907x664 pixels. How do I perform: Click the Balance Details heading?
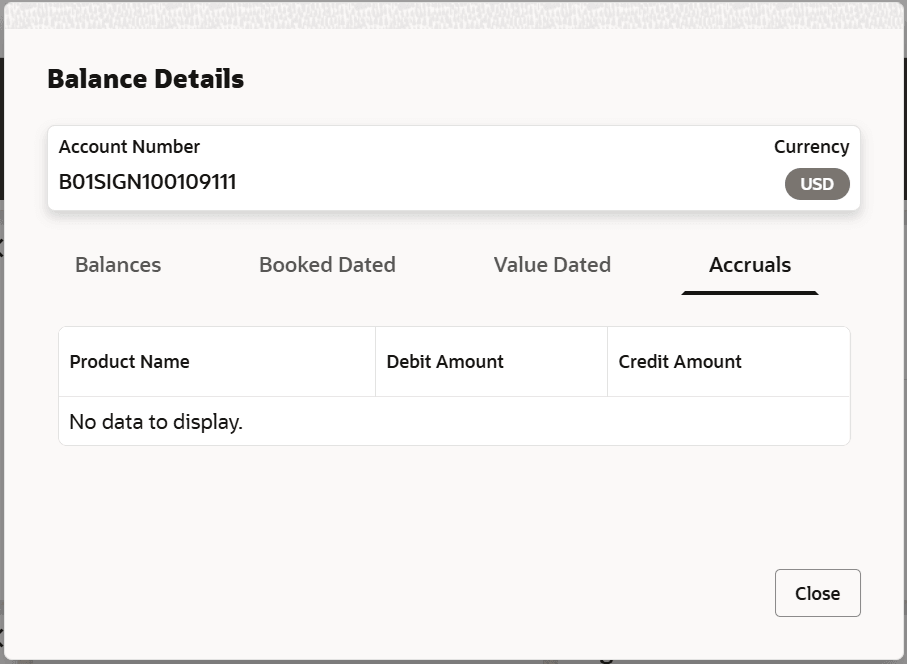146,79
